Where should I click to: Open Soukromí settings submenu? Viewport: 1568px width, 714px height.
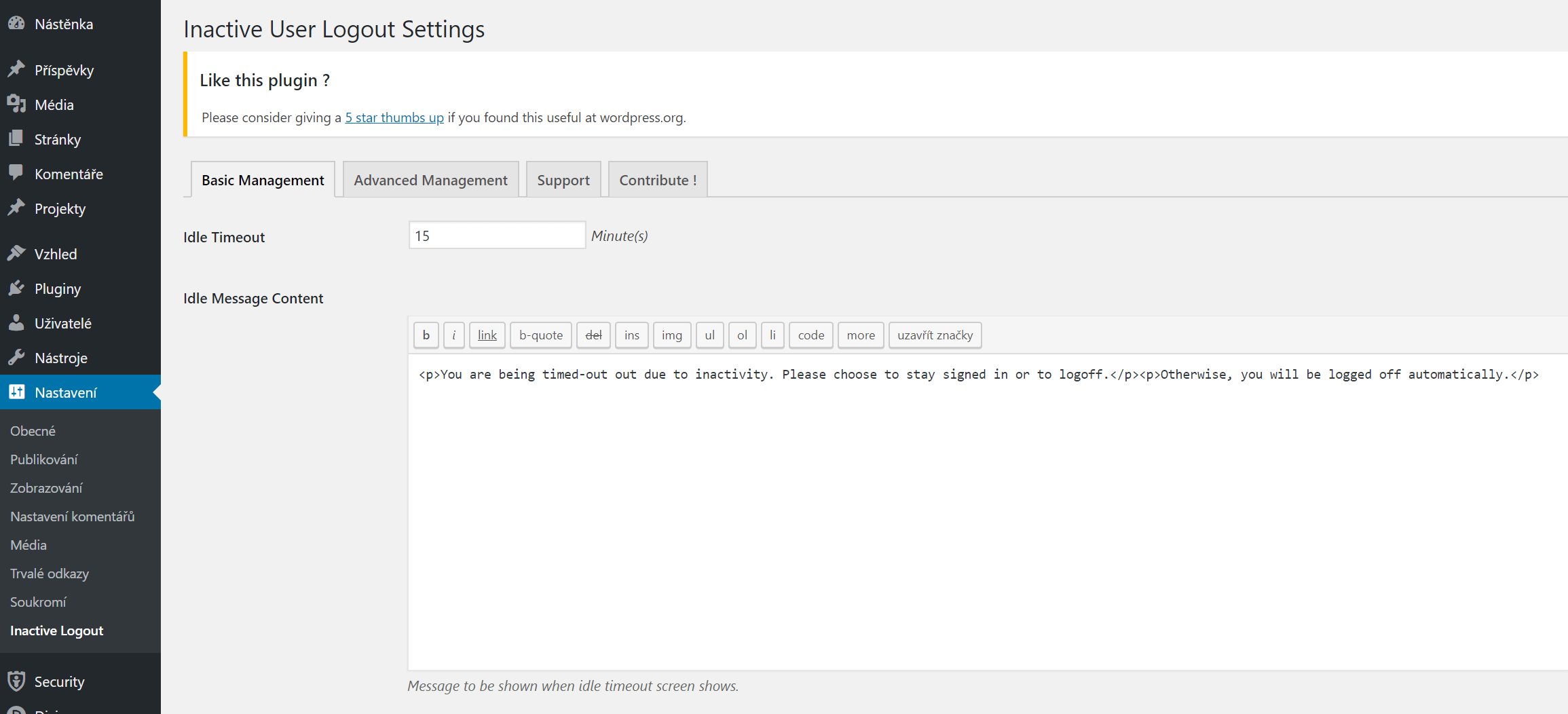38,602
